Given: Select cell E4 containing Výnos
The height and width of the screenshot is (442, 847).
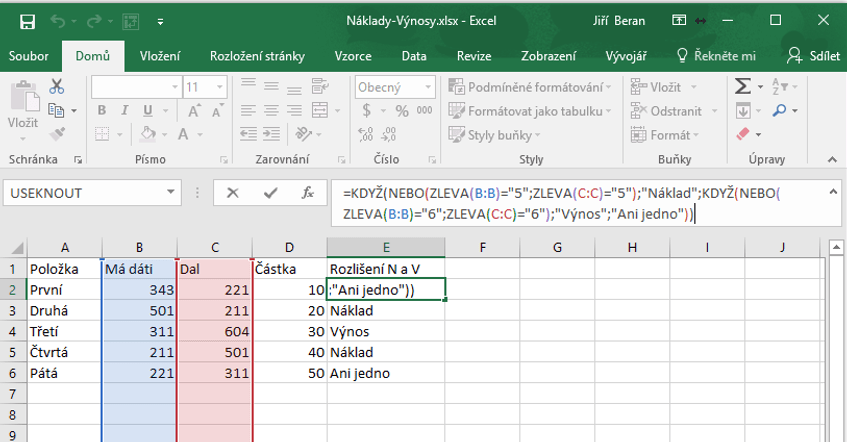Looking at the screenshot, I should tap(385, 331).
